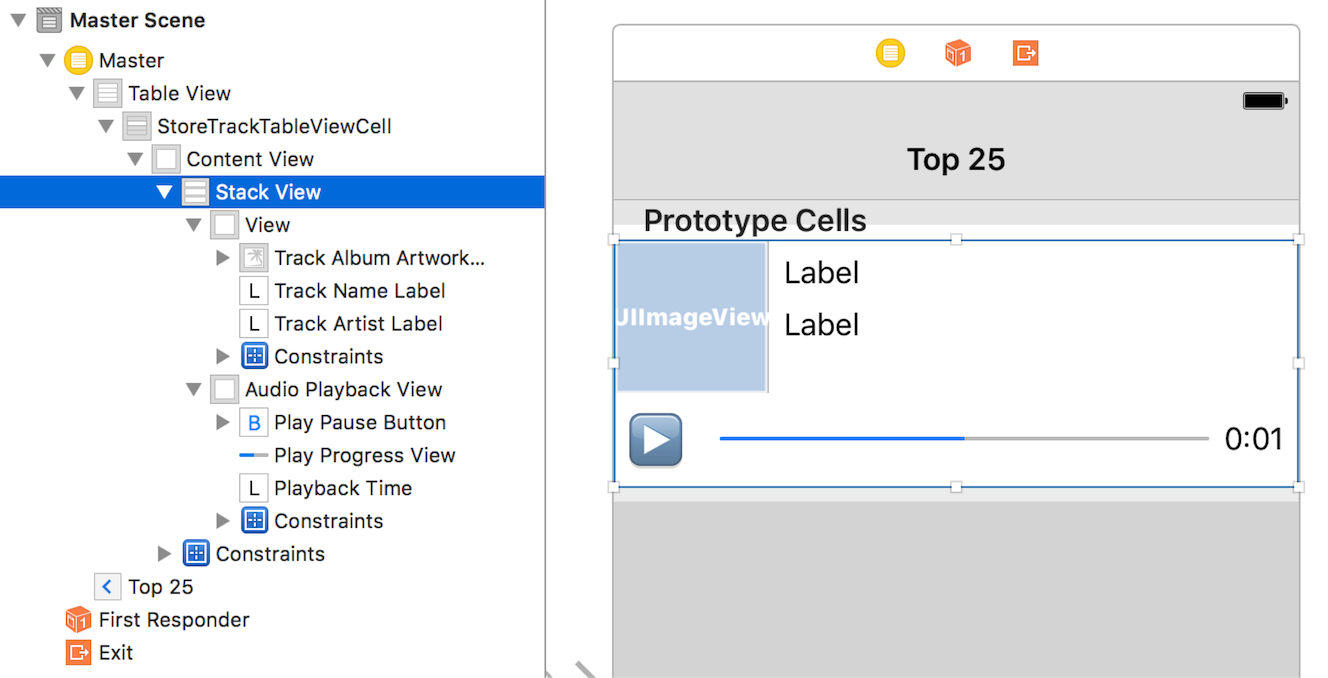Click the yellow Master view controller icon

coord(78,59)
